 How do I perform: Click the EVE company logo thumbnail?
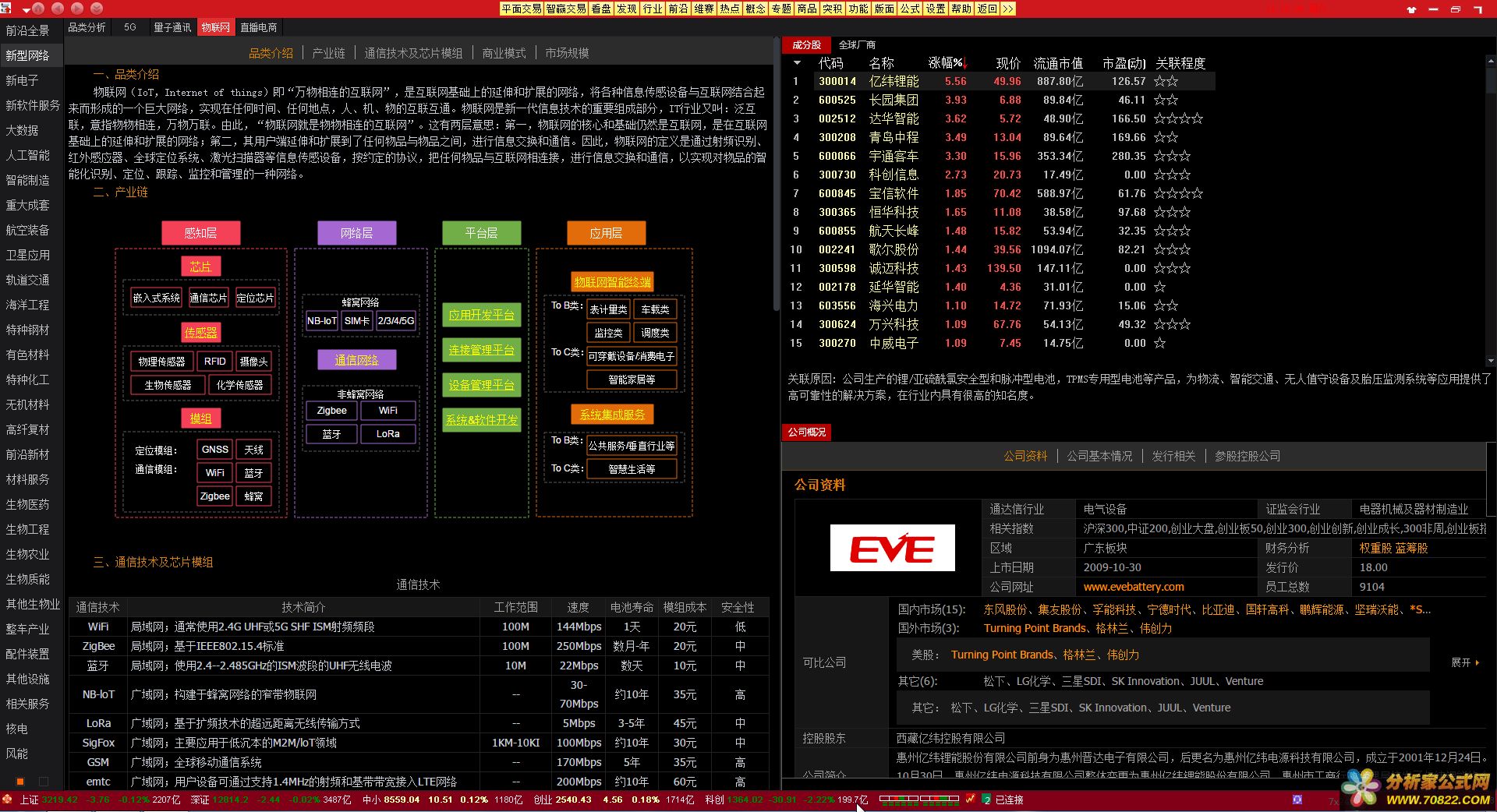892,548
